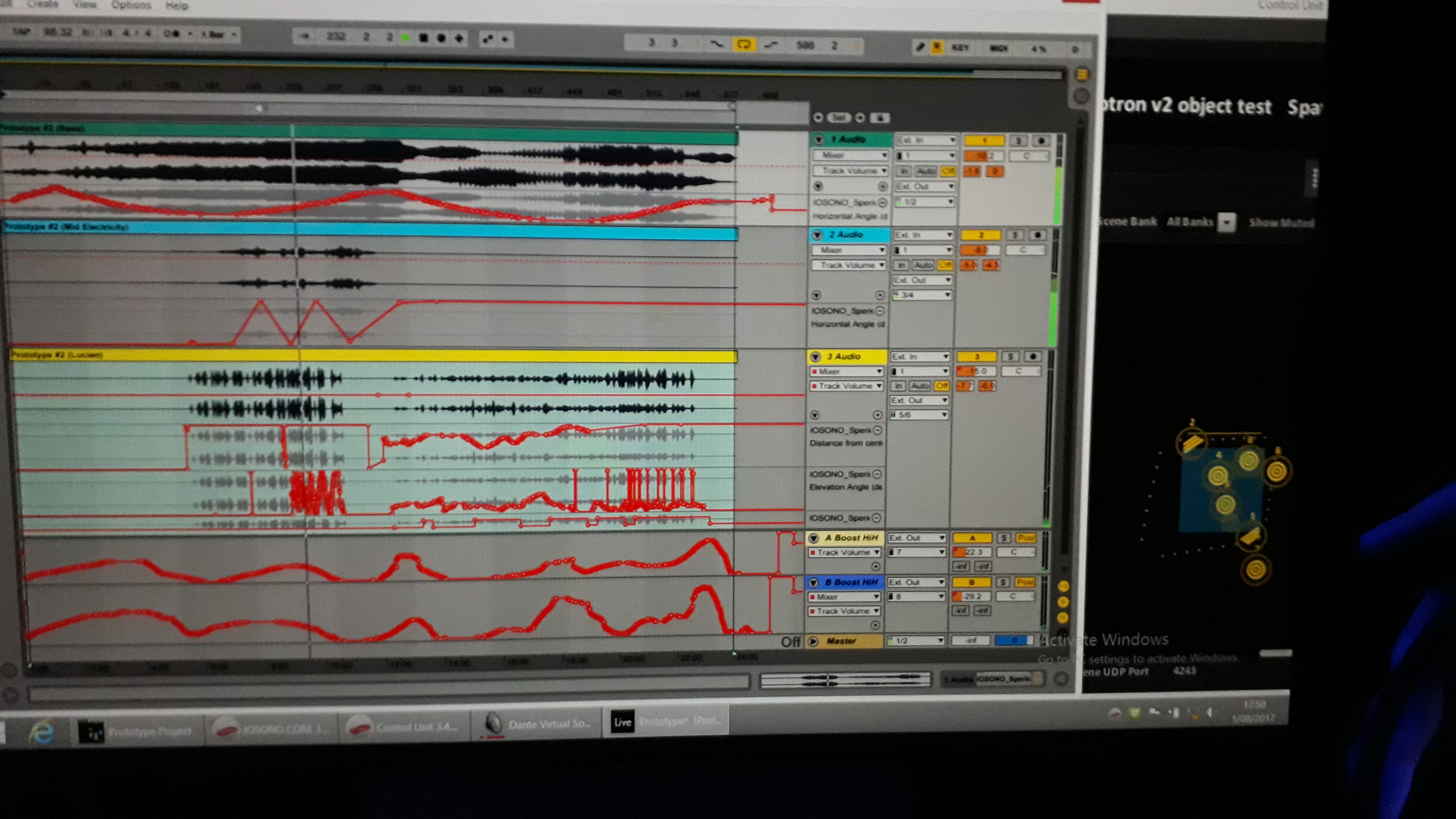Viewport: 1456px width, 819px height.
Task: Open Ext. In dropdown on 1 Audio
Action: (x=925, y=140)
